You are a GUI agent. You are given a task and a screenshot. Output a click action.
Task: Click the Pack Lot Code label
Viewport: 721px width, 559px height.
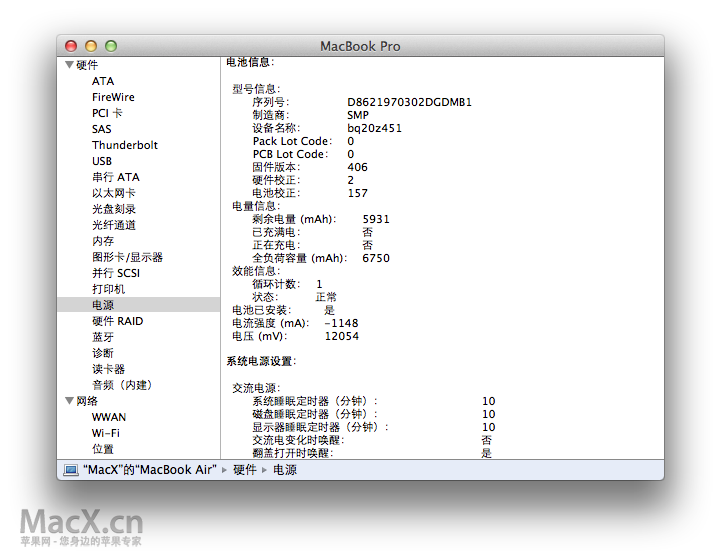tap(292, 142)
